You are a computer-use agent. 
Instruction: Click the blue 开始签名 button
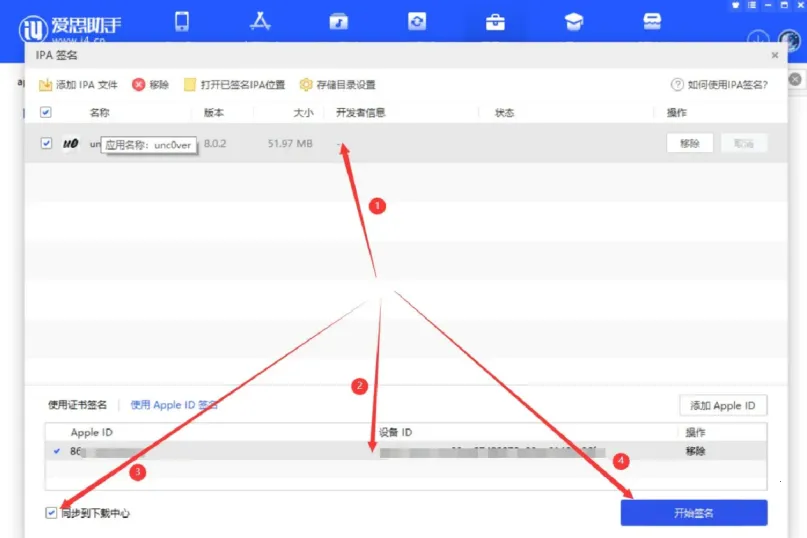694,513
